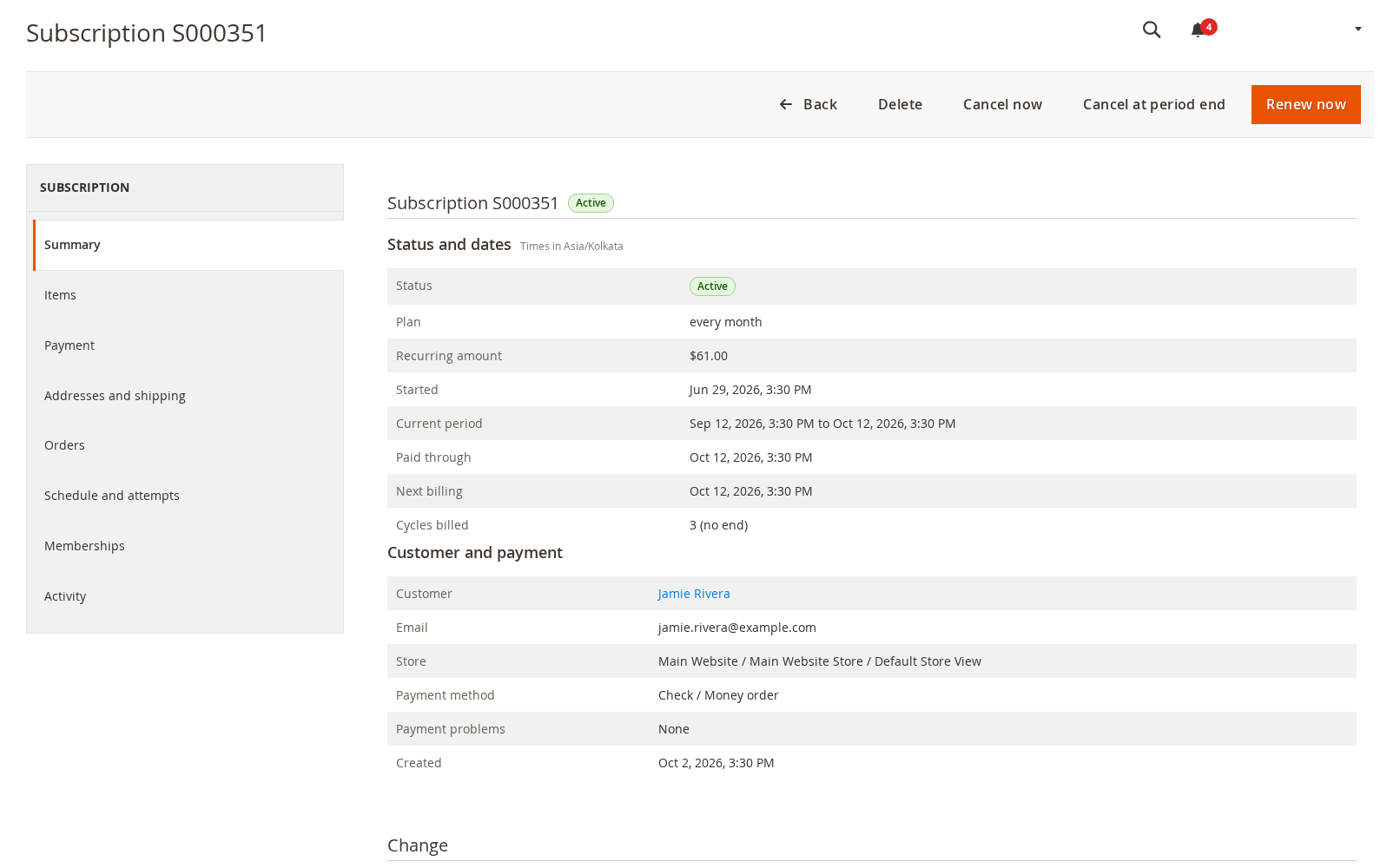This screenshot has height=868, width=1400.
Task: View the Orders tab
Action: [x=185, y=445]
